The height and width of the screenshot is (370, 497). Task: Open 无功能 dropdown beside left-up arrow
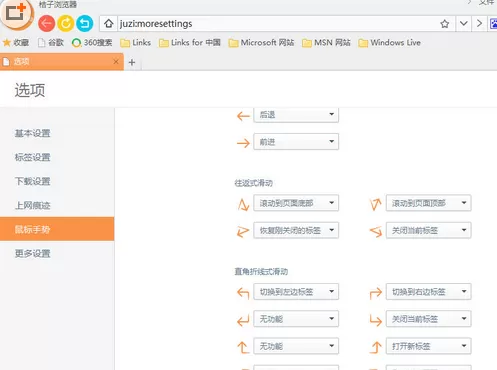pos(296,346)
